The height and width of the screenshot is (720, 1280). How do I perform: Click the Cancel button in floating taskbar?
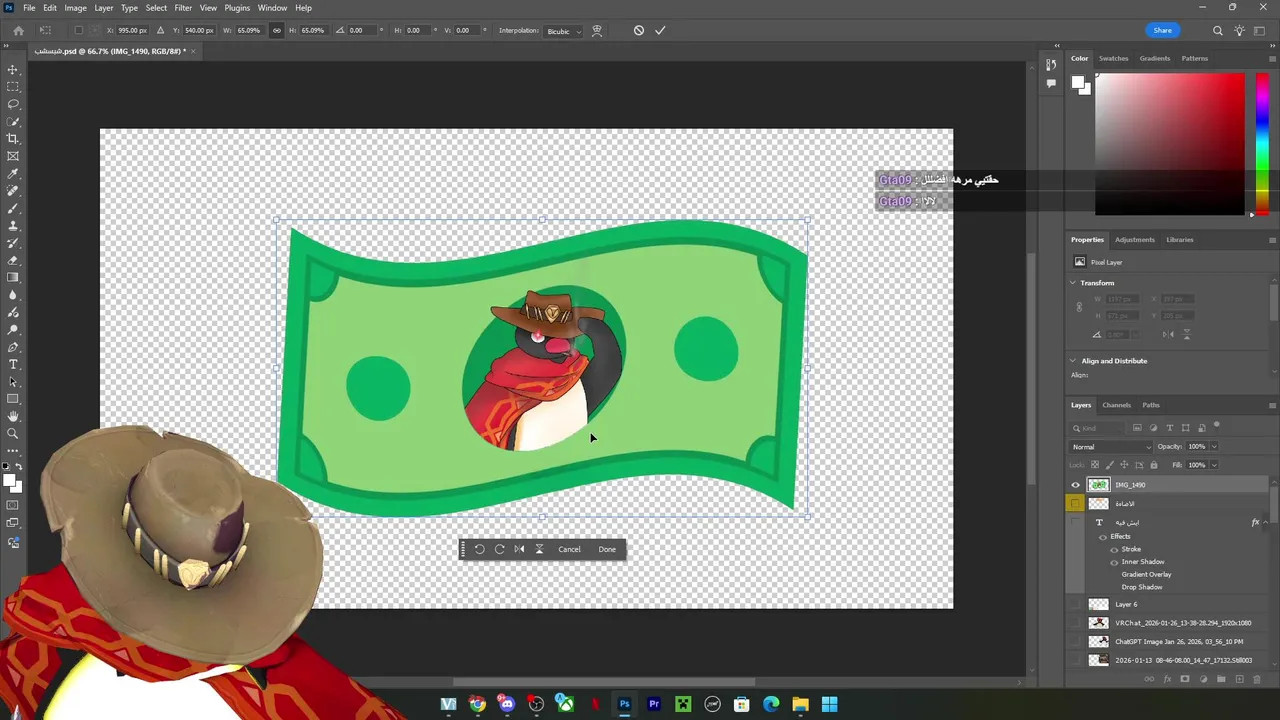(x=569, y=549)
